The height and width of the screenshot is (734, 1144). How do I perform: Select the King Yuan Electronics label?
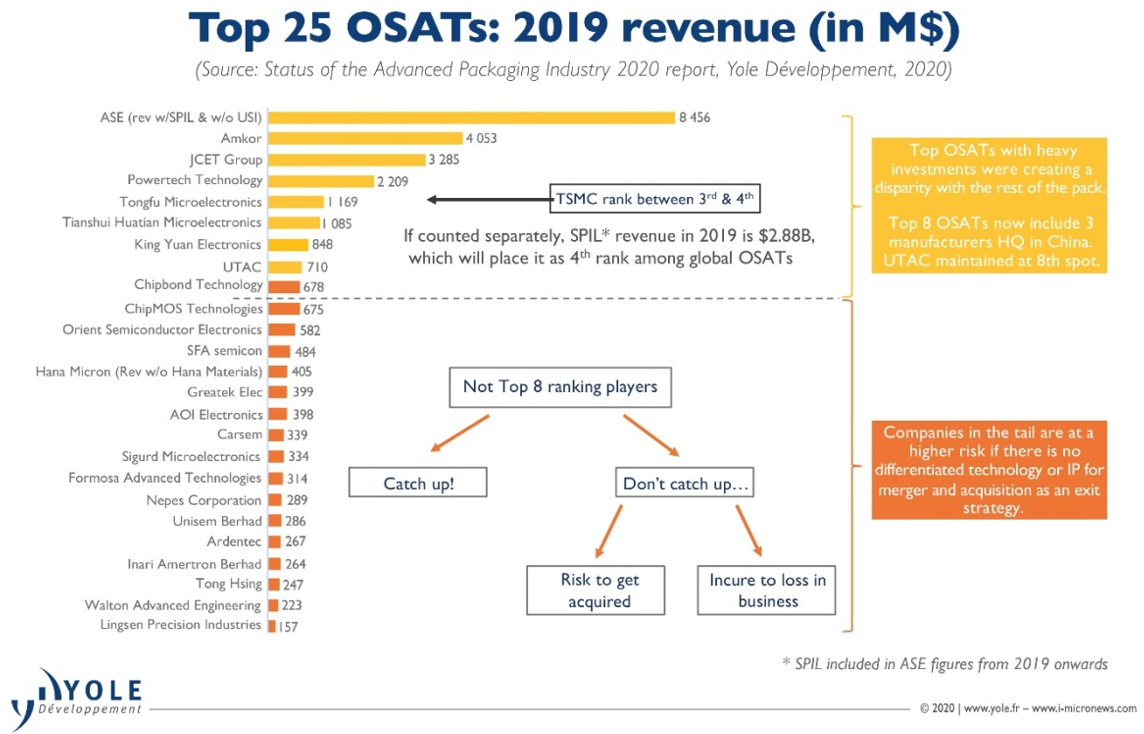[x=198, y=244]
